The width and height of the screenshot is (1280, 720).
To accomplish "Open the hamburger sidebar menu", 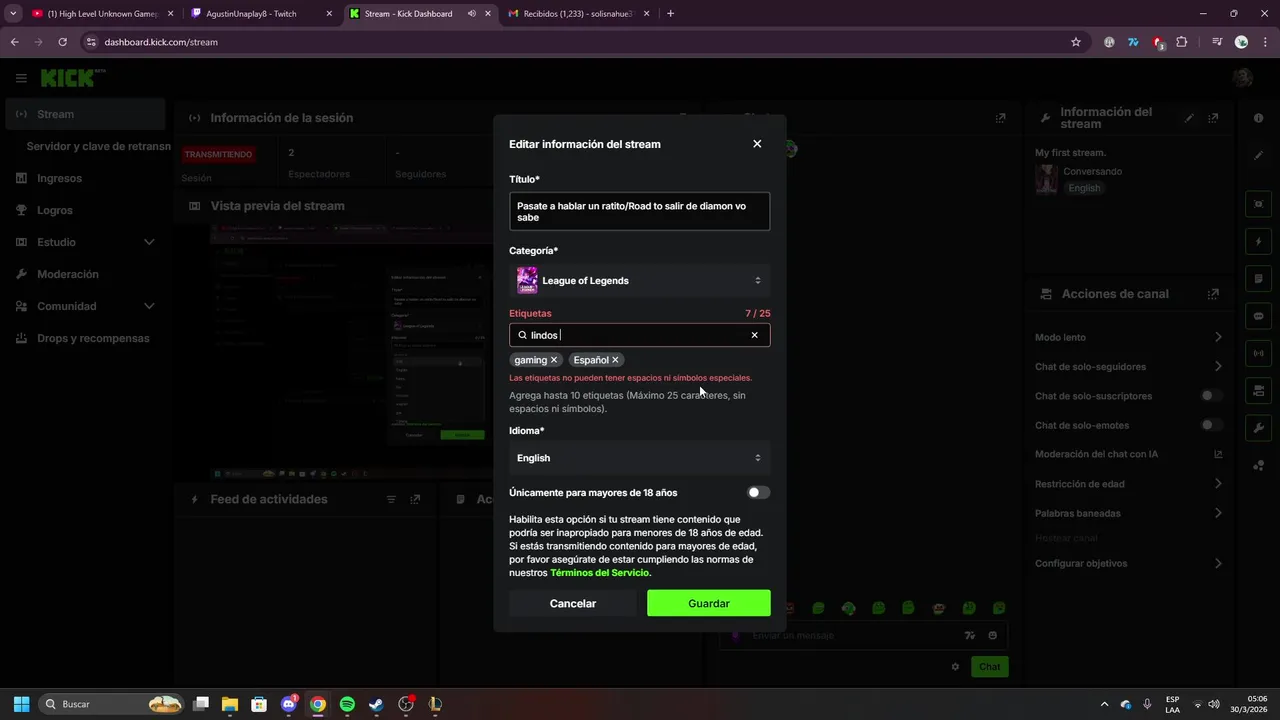I will 21,78.
